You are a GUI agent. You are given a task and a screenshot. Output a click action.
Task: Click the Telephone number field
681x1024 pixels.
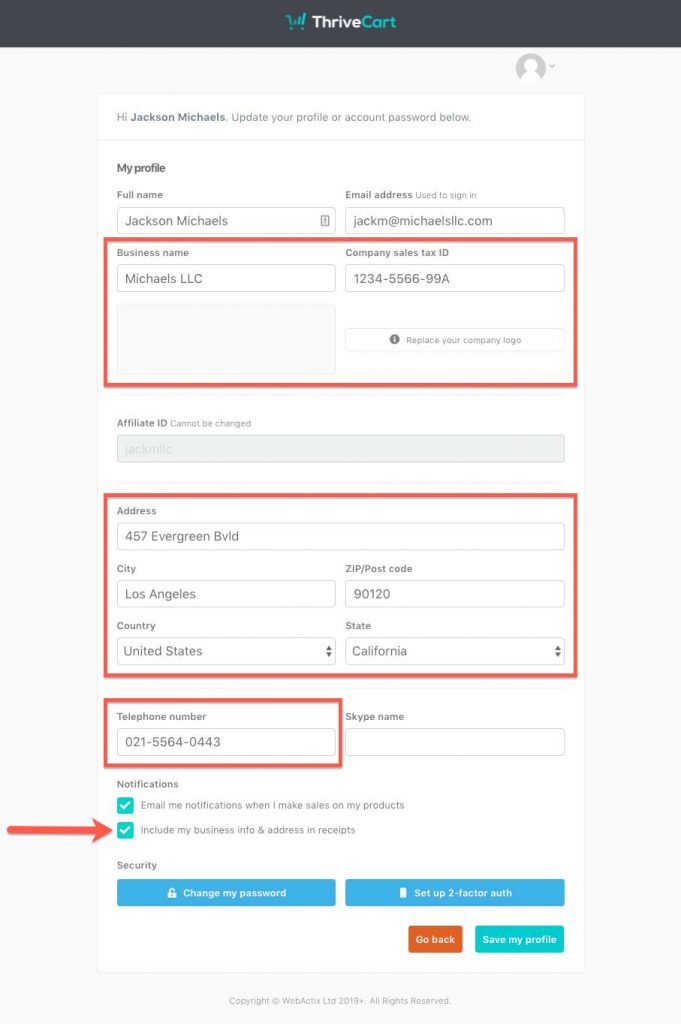click(x=225, y=742)
